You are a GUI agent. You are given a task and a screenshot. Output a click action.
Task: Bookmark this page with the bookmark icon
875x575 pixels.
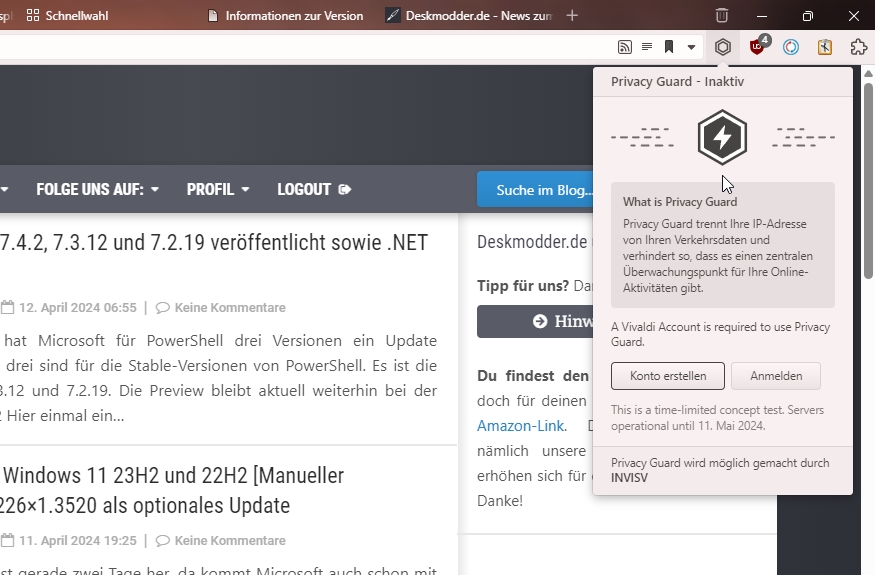click(x=669, y=47)
